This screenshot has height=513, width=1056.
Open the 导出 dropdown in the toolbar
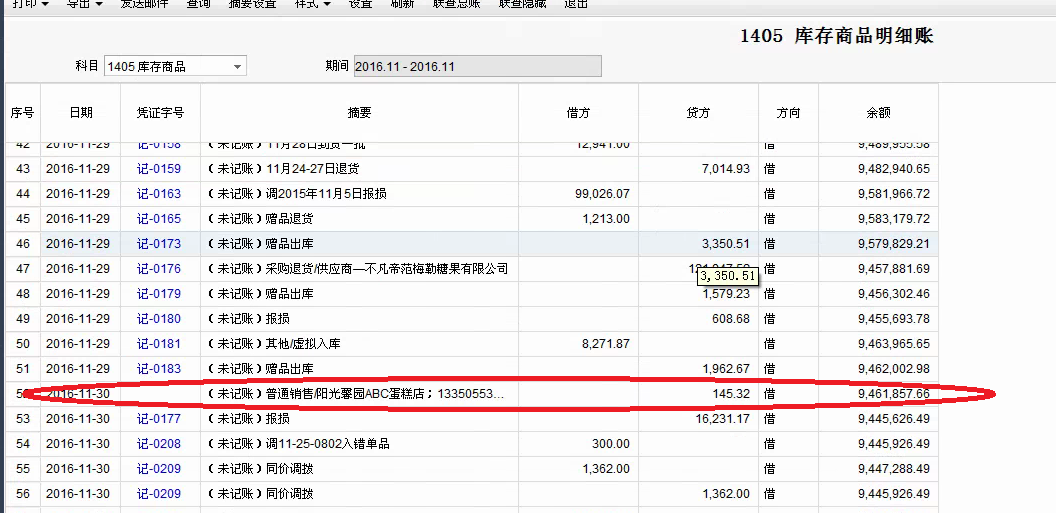(x=85, y=4)
